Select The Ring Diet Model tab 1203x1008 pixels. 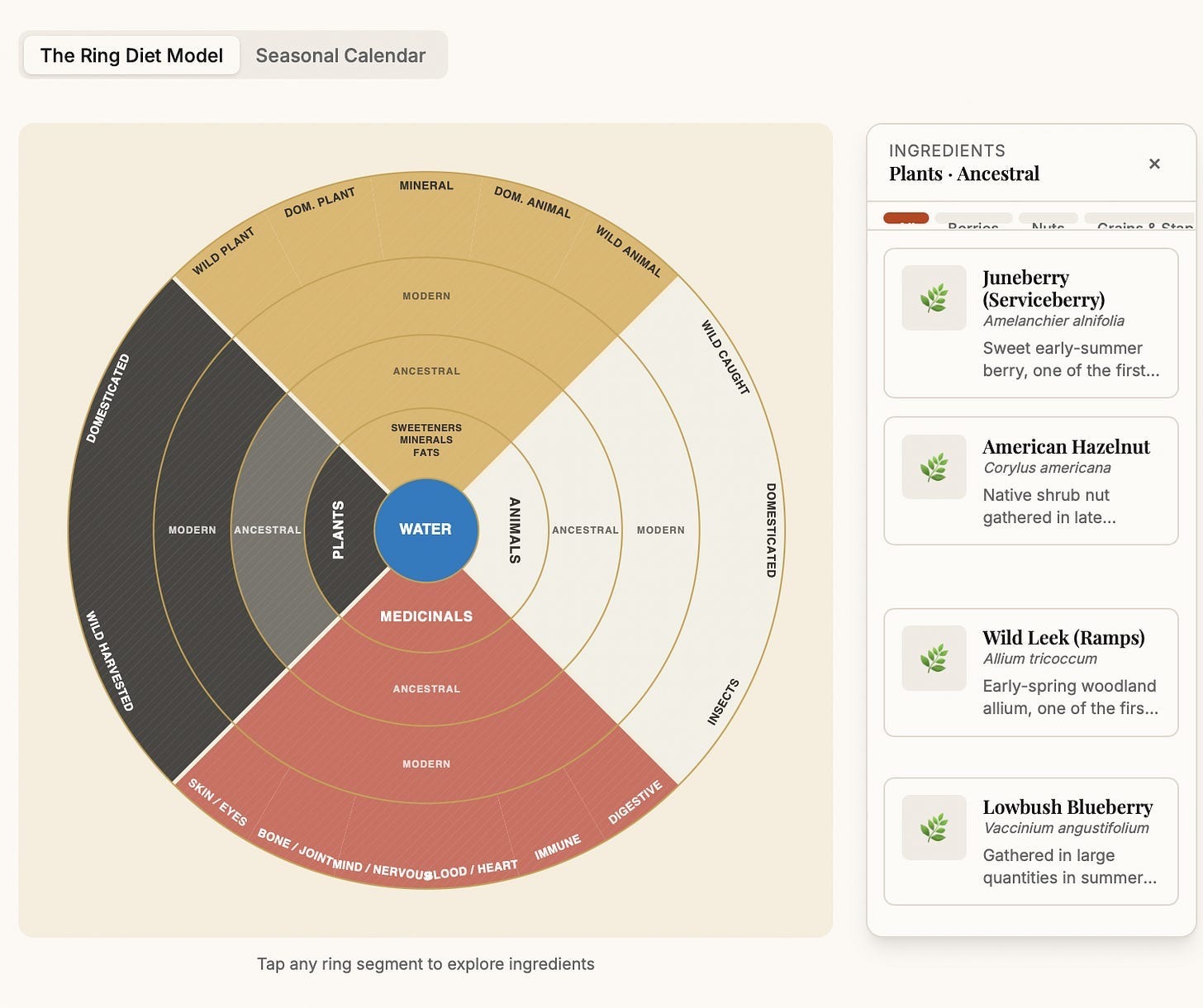point(131,55)
